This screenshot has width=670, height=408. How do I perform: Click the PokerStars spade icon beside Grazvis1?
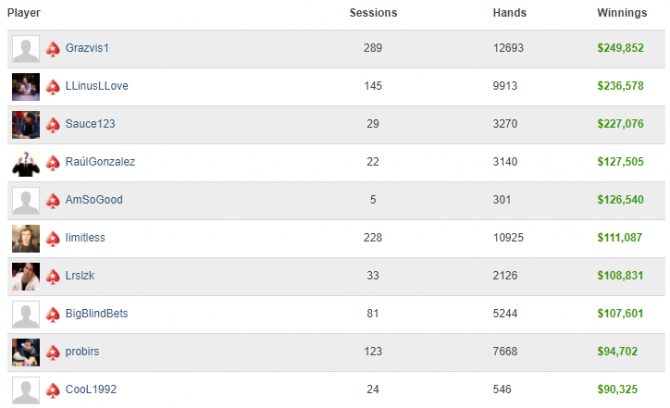pyautogui.click(x=53, y=49)
